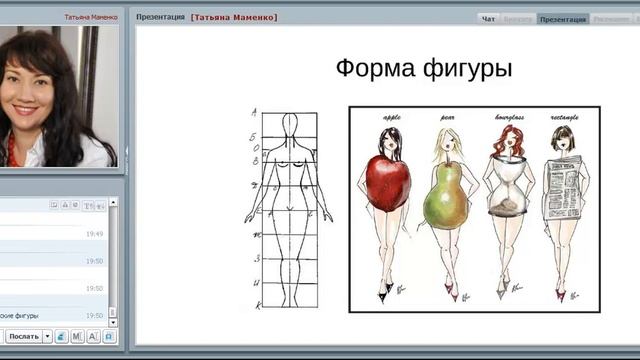Screen dimensions: 640x360
Task: Click the red Татьяна Маменко name above video
Action: (x=91, y=17)
